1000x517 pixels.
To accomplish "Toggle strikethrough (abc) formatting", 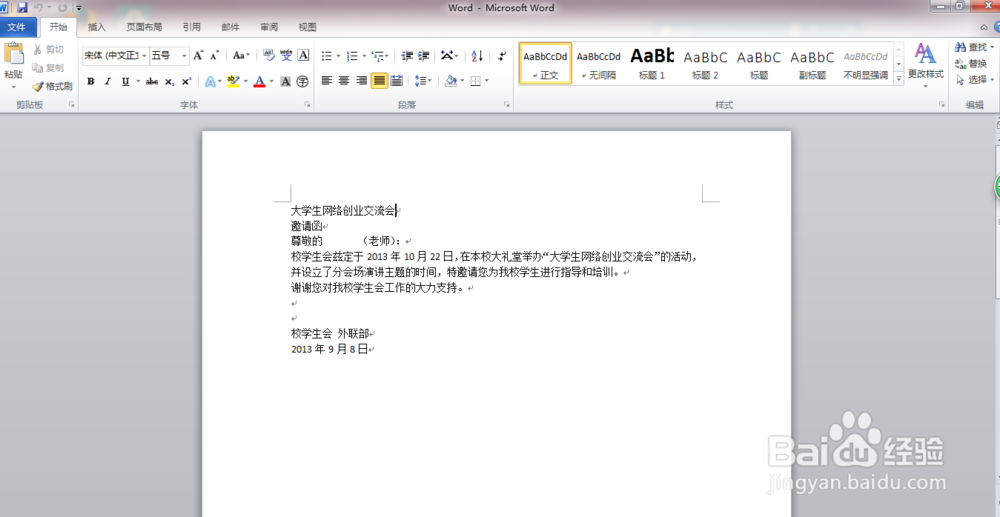I will click(x=152, y=82).
